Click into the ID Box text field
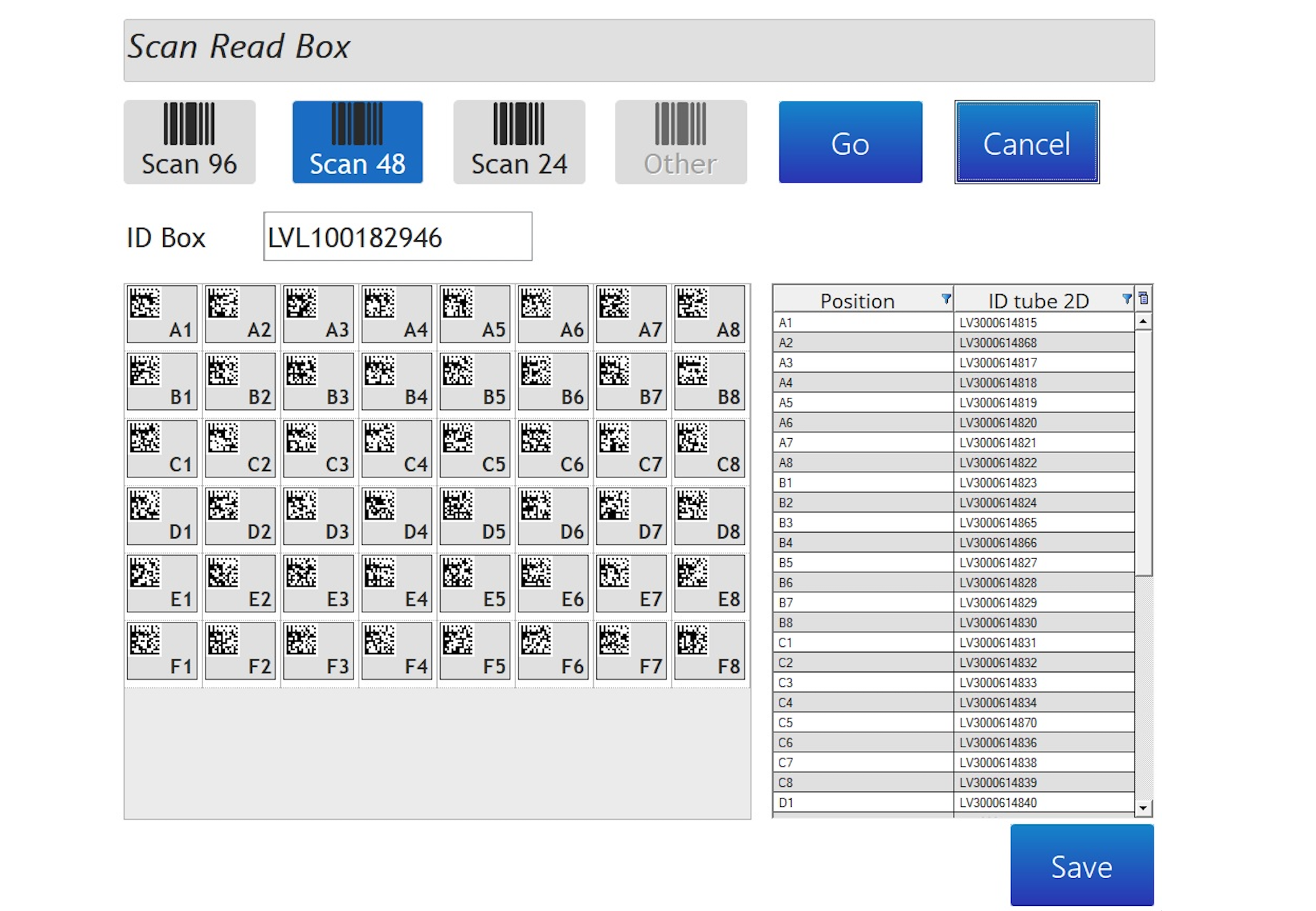1316x911 pixels. pyautogui.click(x=397, y=237)
